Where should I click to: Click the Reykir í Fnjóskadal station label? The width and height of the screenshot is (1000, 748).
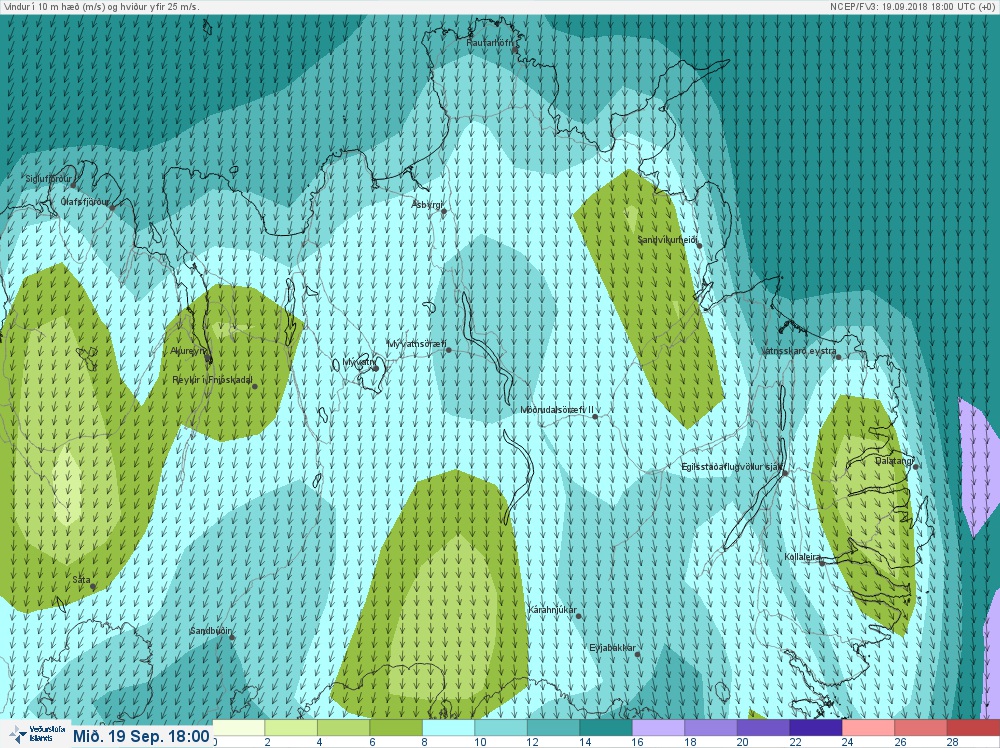[x=212, y=380]
